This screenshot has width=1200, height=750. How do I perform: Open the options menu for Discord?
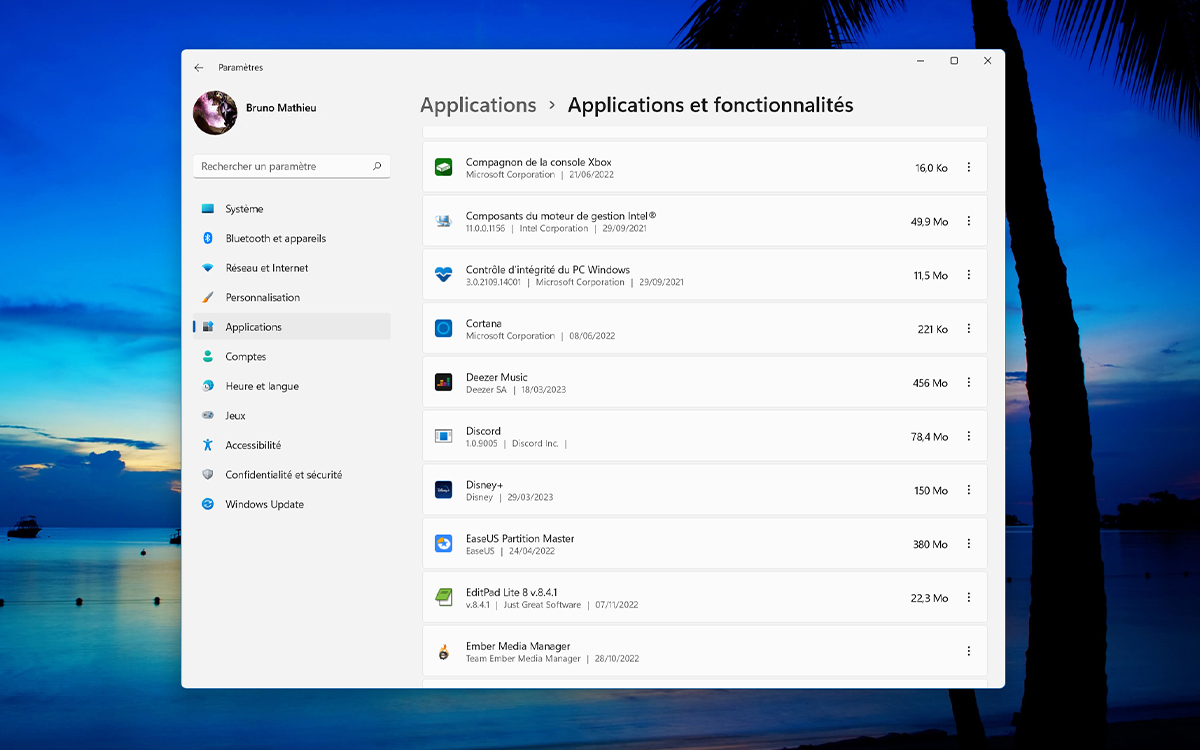click(968, 436)
